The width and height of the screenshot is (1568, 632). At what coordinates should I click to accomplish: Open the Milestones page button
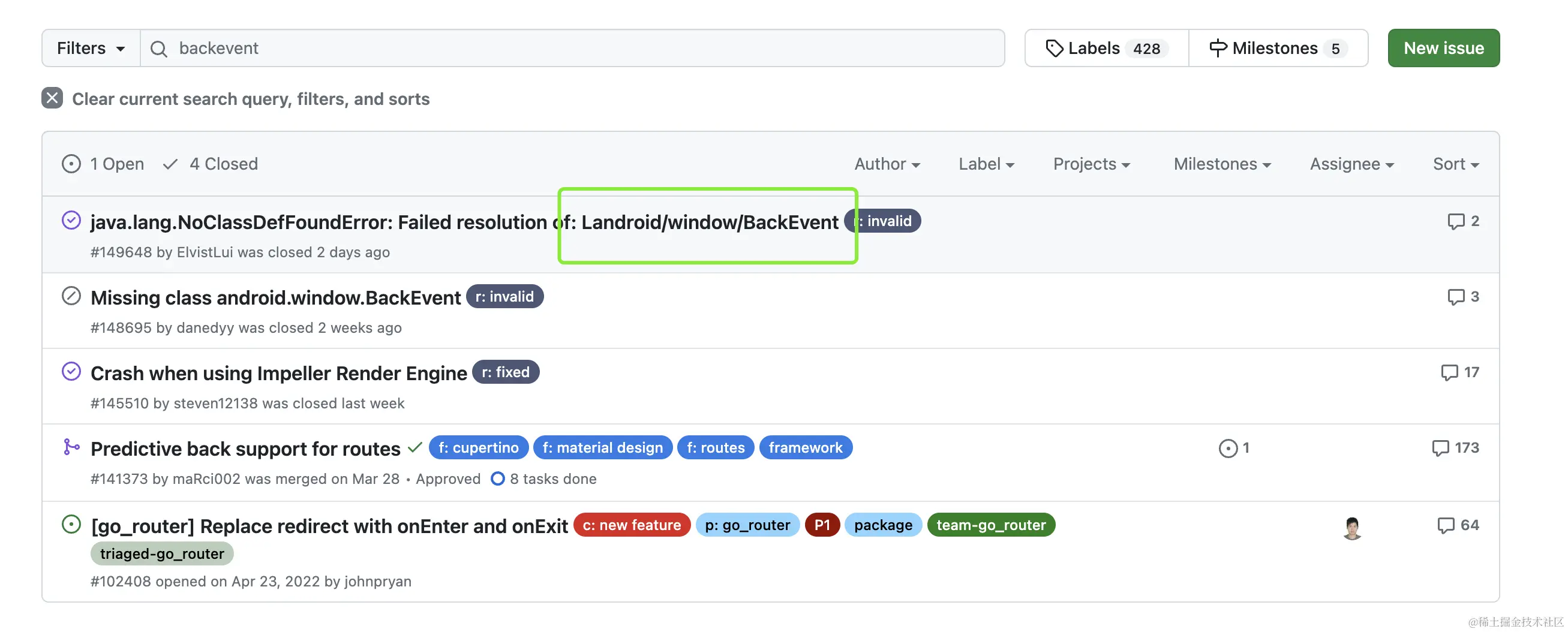click(1278, 48)
